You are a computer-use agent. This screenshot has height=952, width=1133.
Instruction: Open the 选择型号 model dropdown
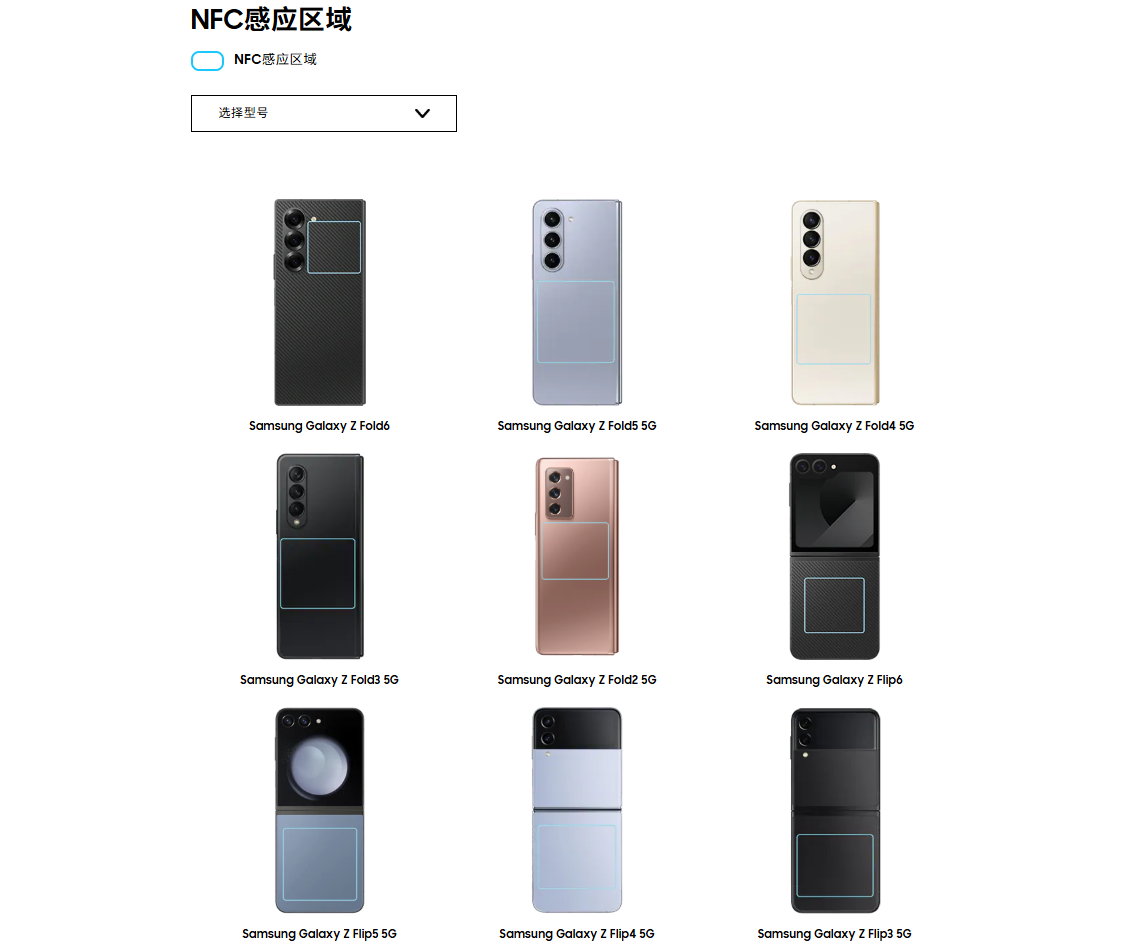click(324, 113)
